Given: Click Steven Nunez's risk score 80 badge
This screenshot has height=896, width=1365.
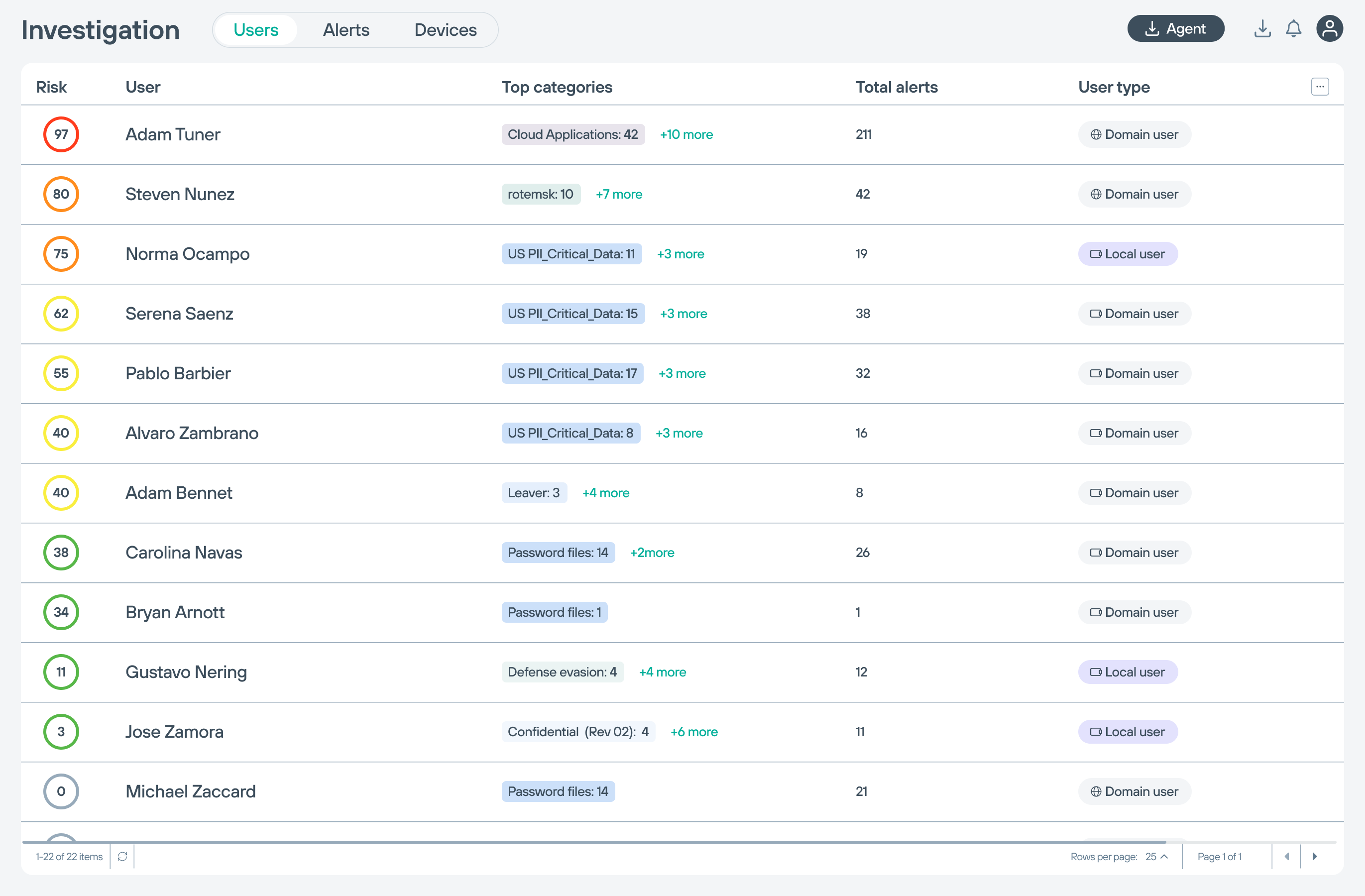Looking at the screenshot, I should (x=61, y=194).
